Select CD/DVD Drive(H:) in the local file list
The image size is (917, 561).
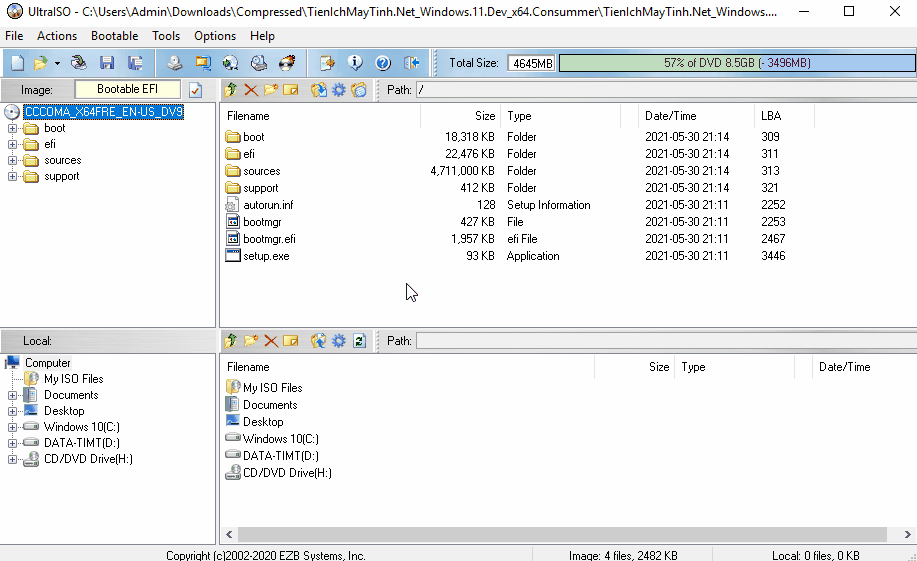[287, 473]
